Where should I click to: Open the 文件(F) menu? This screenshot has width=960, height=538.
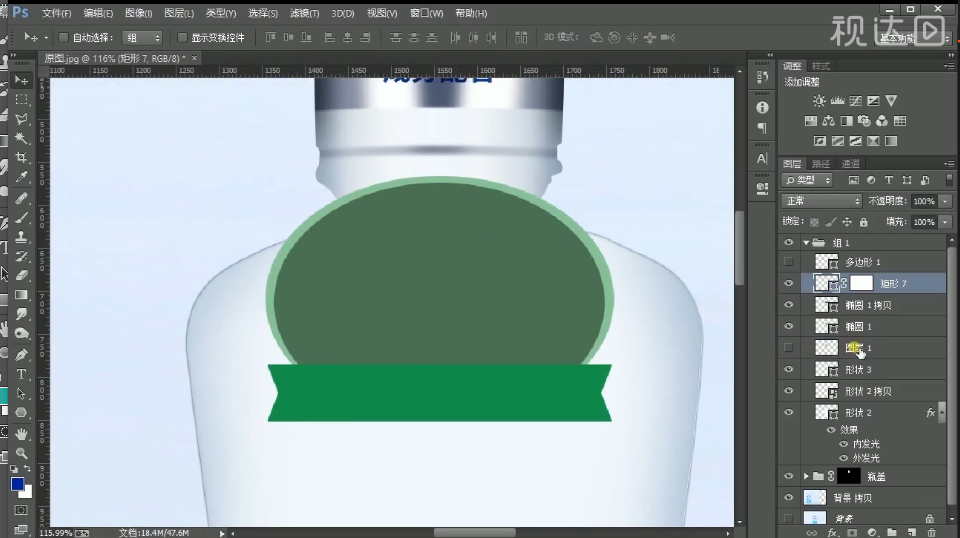(56, 13)
